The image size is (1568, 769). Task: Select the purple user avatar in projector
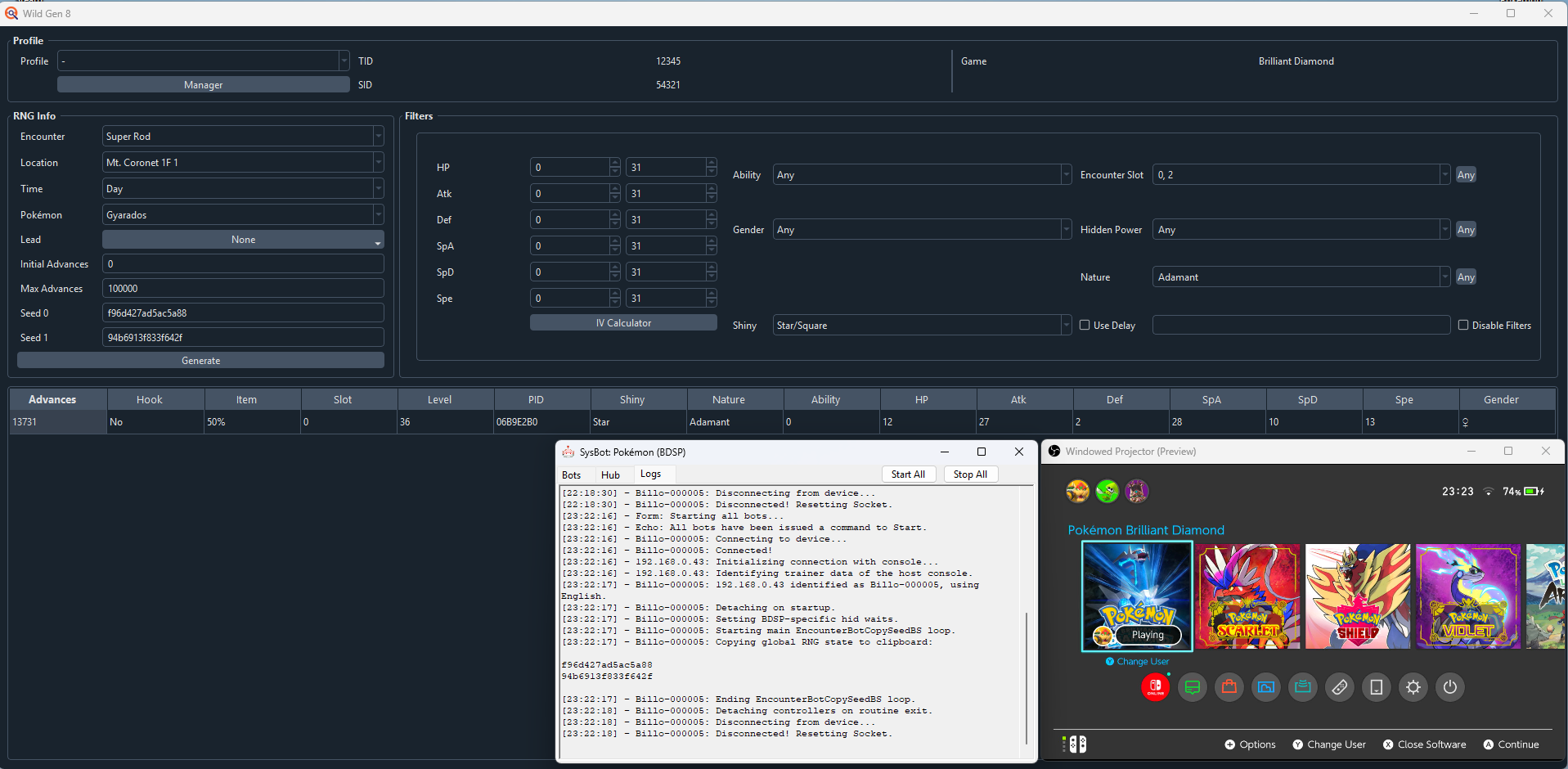click(x=1137, y=491)
